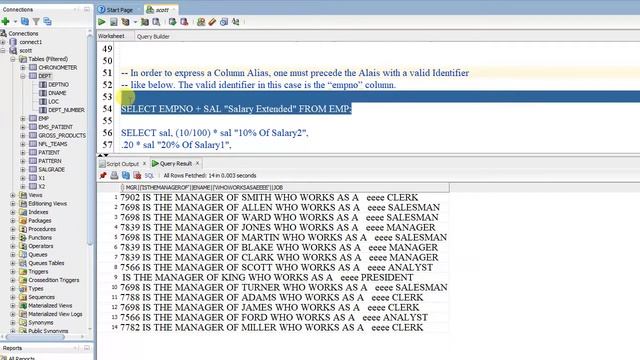Screen dimensions: 640x360
Task: Open the Explain Plan dropdown arrow
Action: pyautogui.click(x=135, y=22)
